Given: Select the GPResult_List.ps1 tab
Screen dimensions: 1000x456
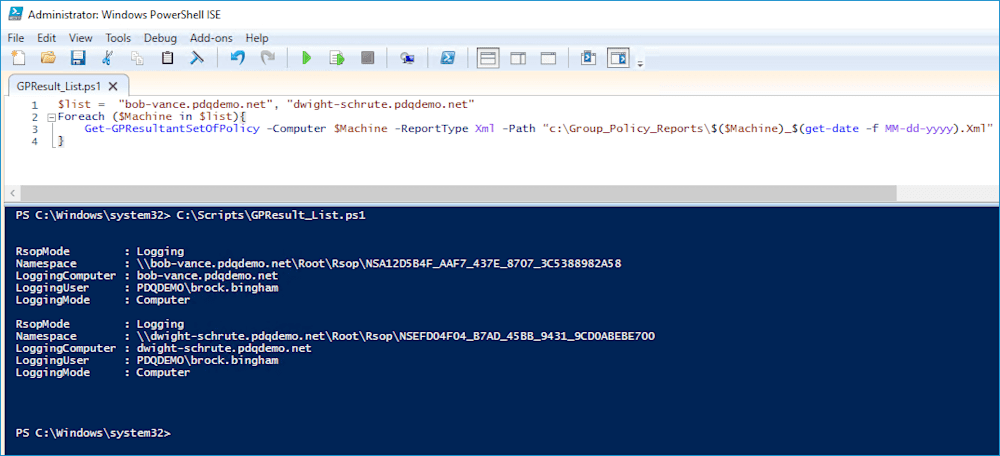Looking at the screenshot, I should 59,86.
